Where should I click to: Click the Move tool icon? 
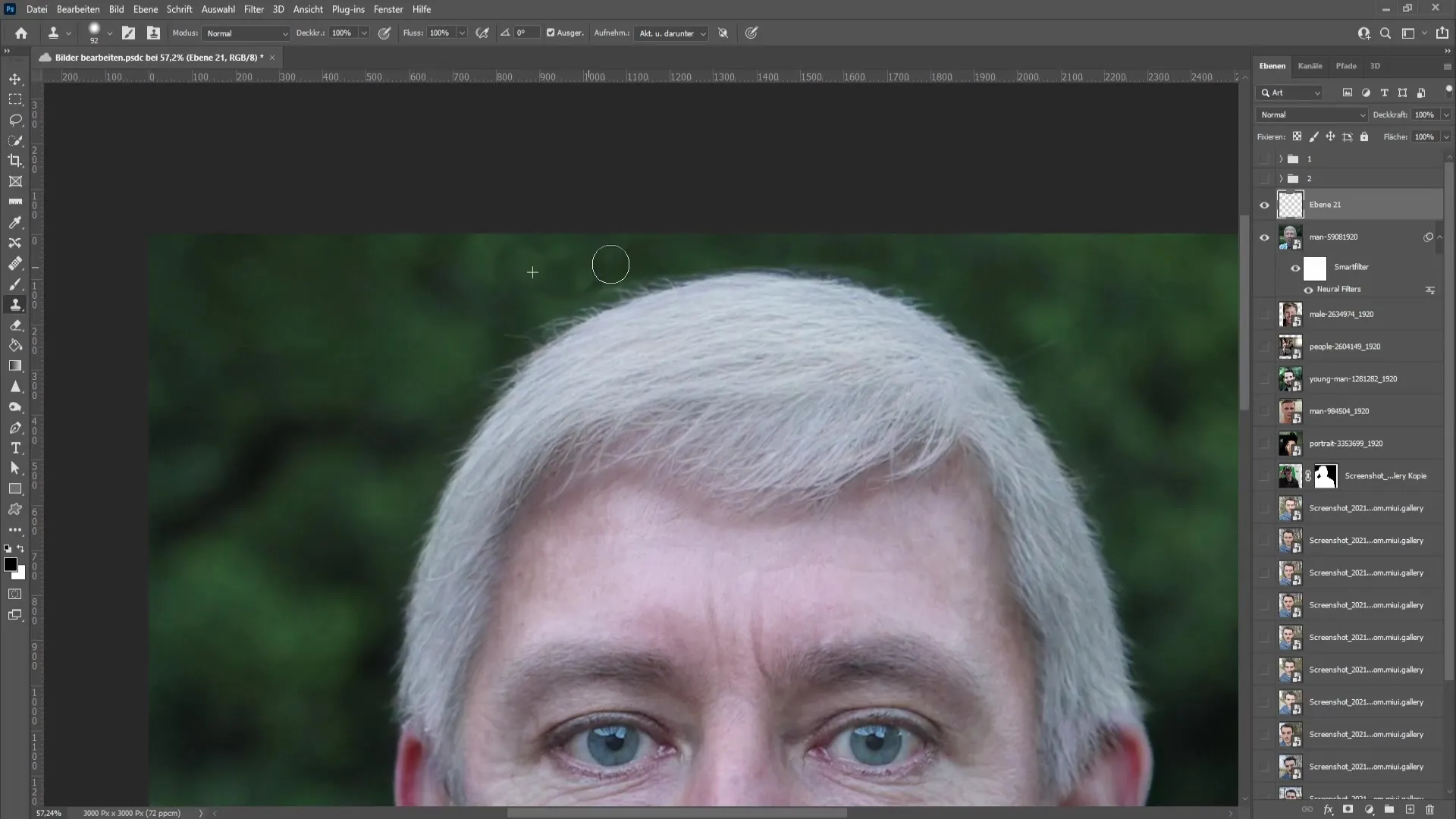(x=15, y=78)
